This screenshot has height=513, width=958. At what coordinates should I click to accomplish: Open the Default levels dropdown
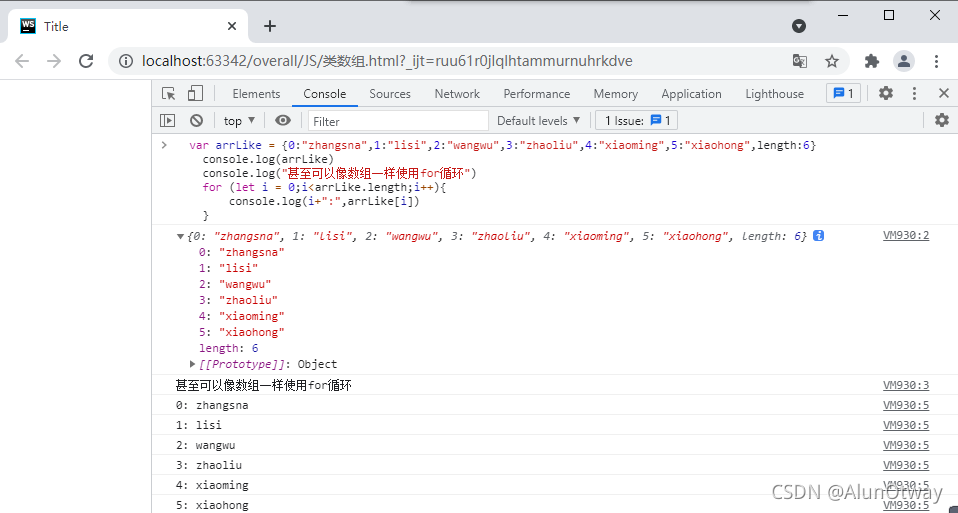tap(538, 121)
